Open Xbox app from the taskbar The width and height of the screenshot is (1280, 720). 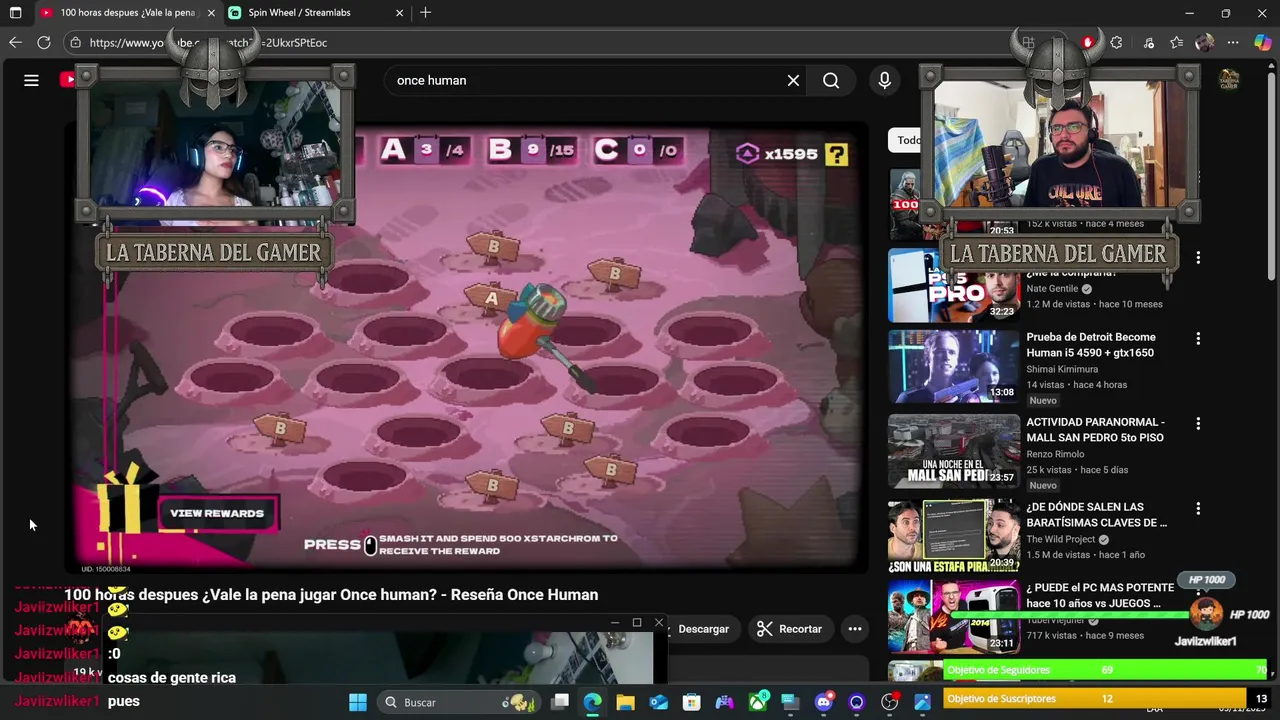[x=757, y=702]
